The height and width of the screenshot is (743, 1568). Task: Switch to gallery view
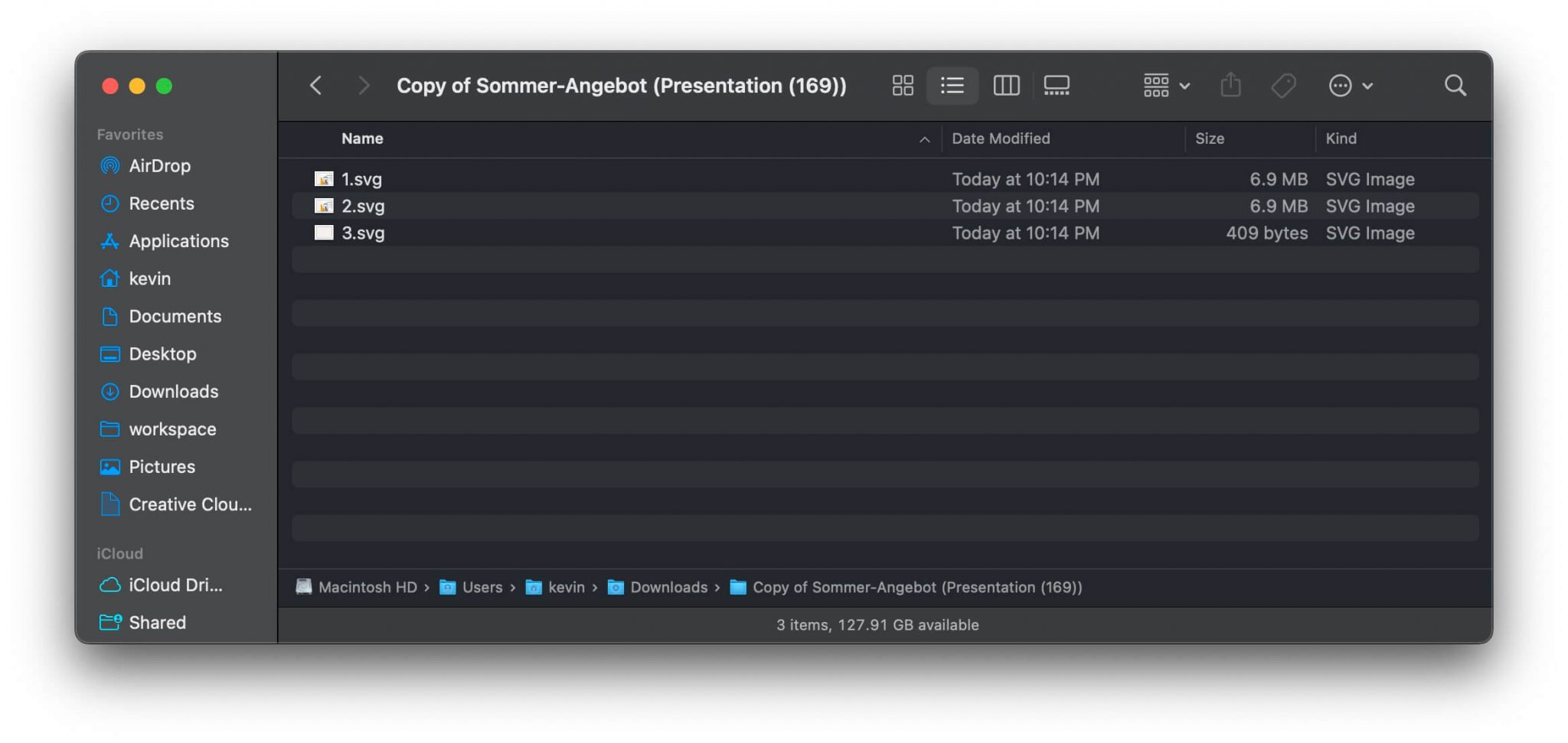[x=1057, y=85]
